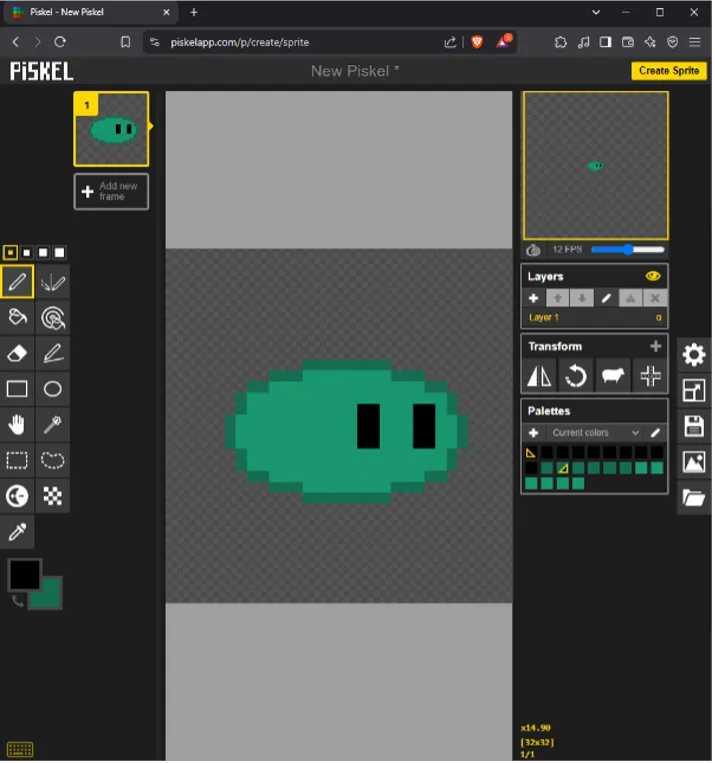Activate the Move hand tool
Screen dimensions: 715x763
[x=17, y=426]
